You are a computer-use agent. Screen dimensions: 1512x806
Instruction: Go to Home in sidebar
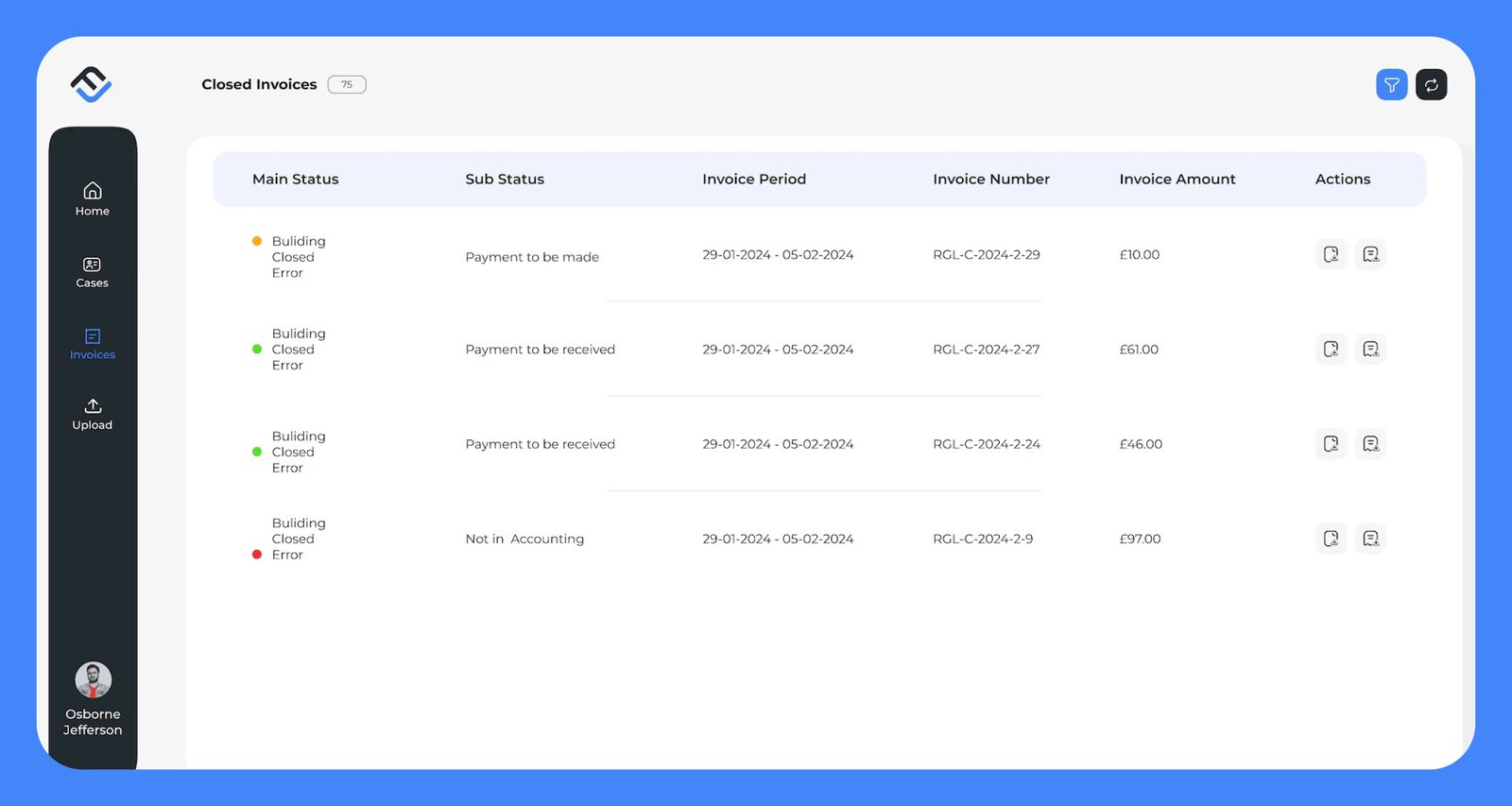pos(93,199)
